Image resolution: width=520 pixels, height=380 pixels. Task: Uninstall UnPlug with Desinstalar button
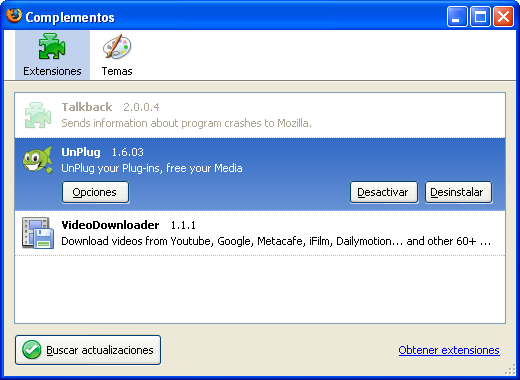pyautogui.click(x=458, y=192)
